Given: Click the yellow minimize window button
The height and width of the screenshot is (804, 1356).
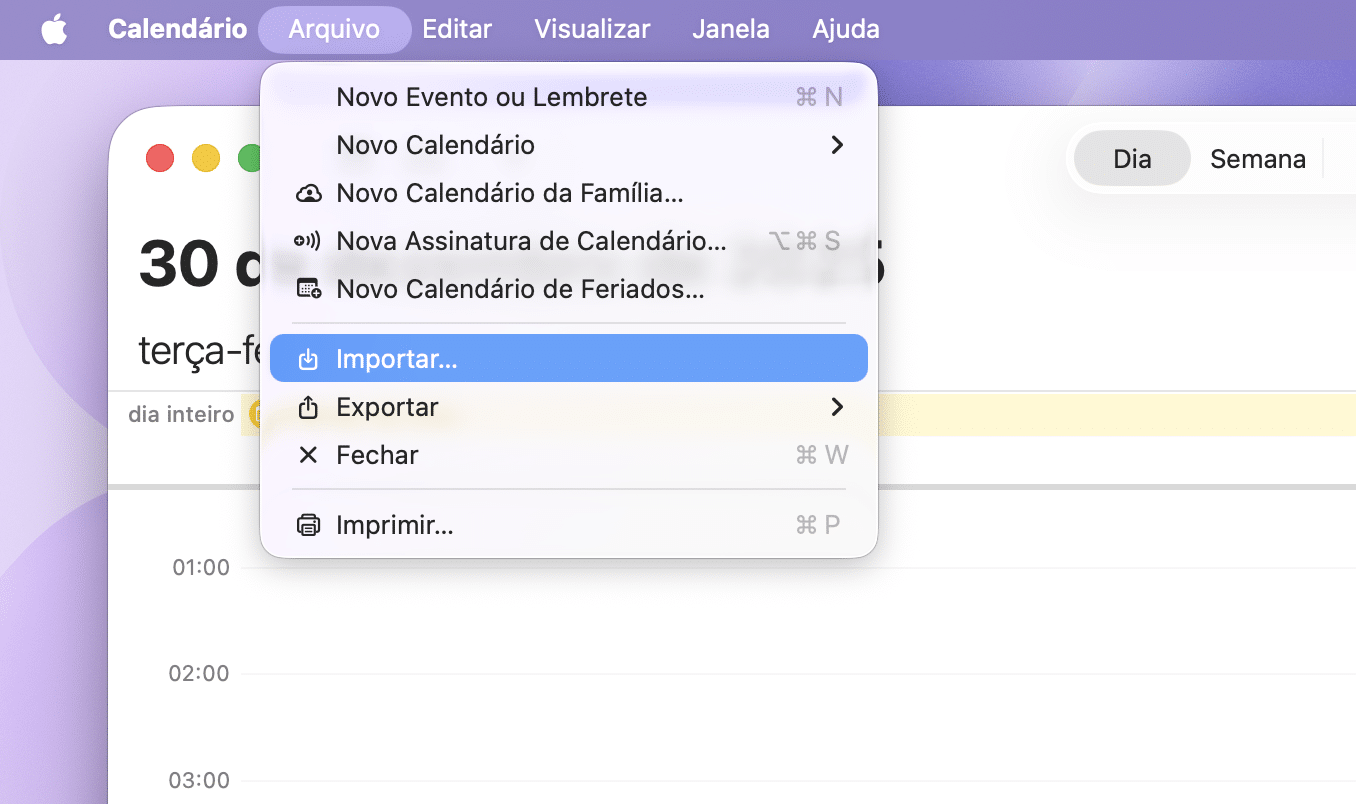Looking at the screenshot, I should click(x=206, y=158).
